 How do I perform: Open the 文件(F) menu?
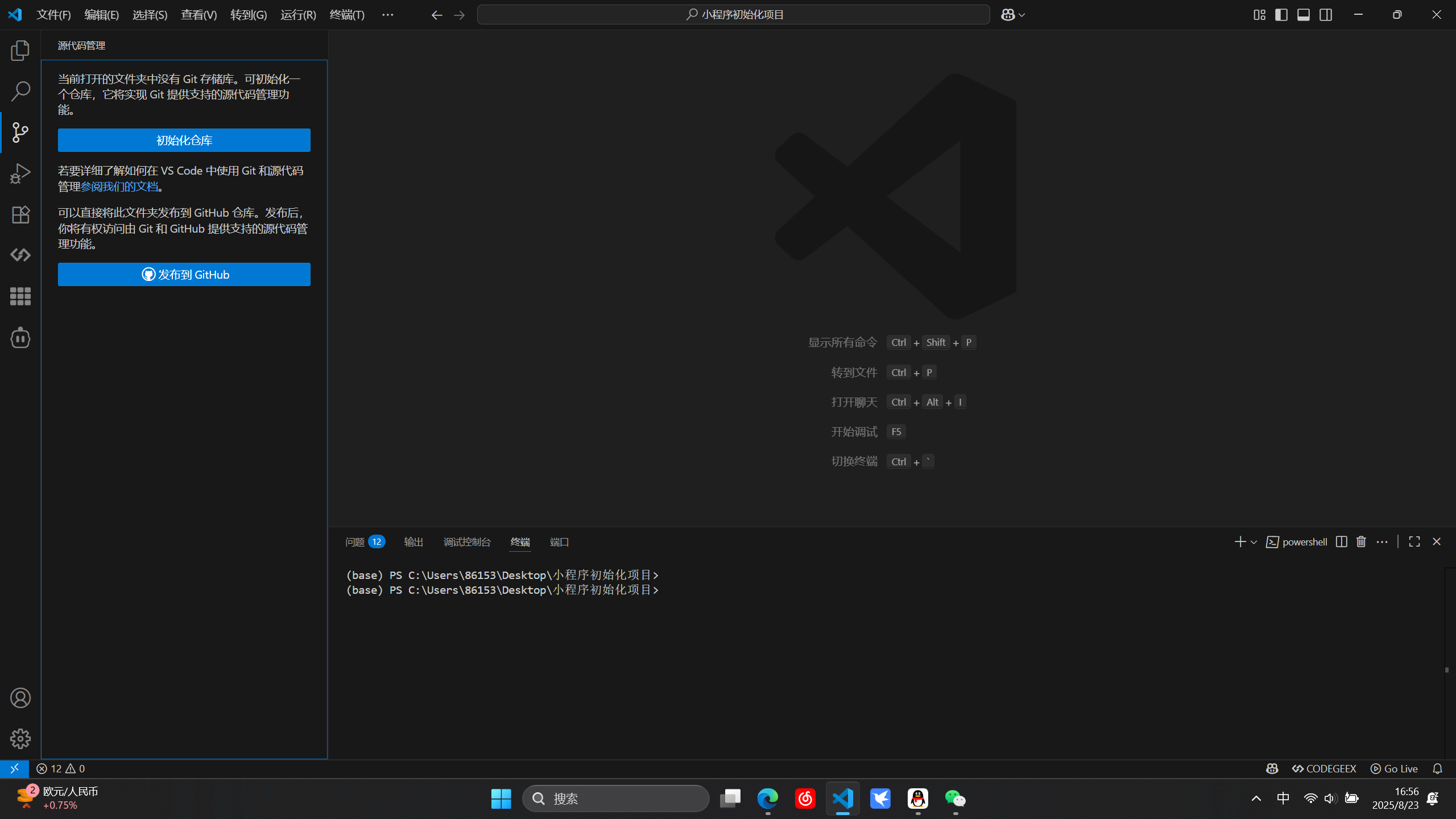click(x=53, y=15)
